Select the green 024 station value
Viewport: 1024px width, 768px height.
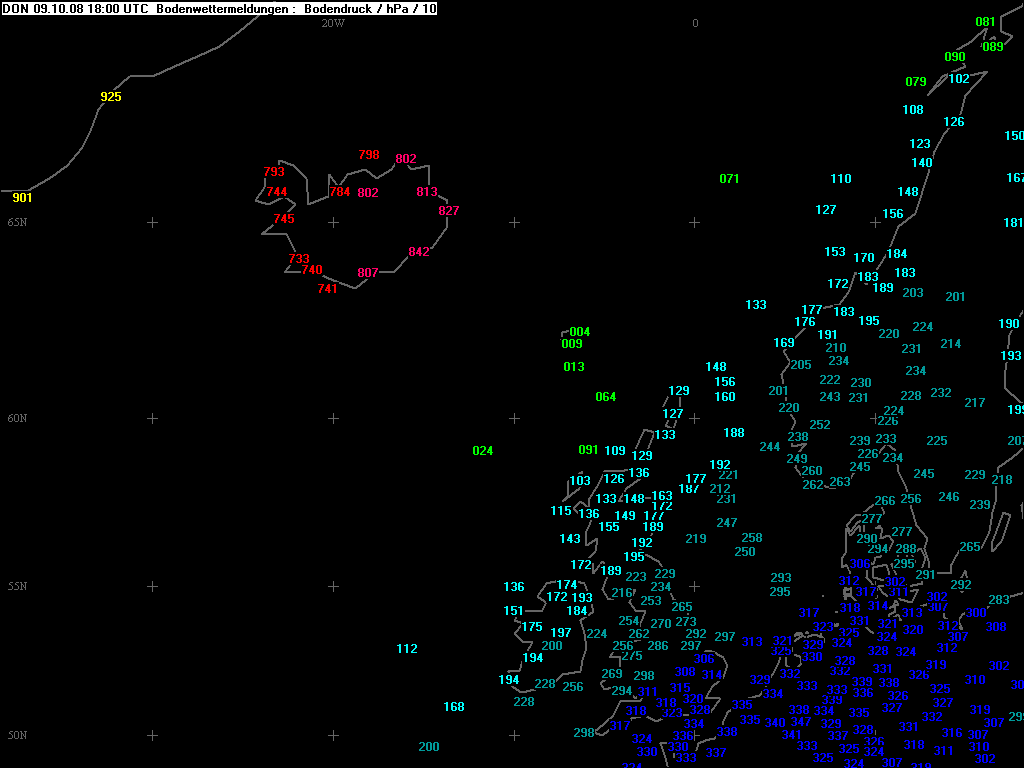pyautogui.click(x=483, y=451)
